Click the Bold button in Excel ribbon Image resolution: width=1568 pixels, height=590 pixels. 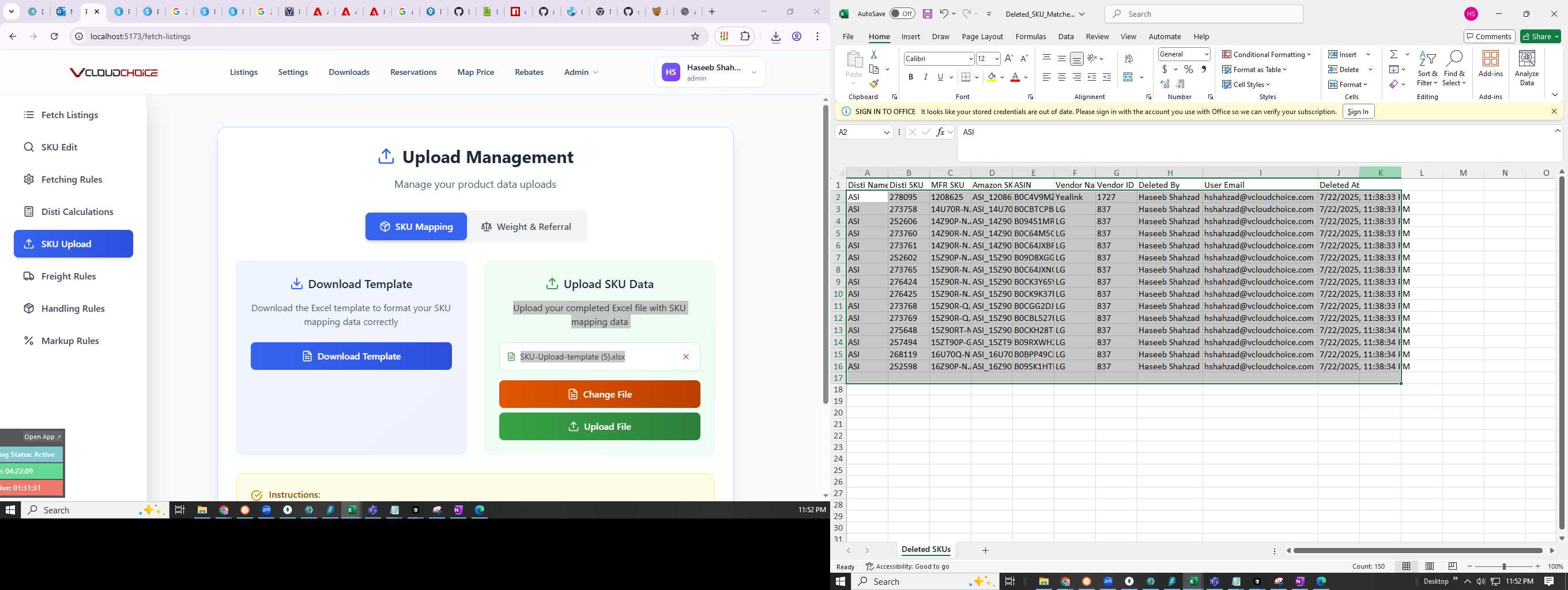tap(911, 77)
